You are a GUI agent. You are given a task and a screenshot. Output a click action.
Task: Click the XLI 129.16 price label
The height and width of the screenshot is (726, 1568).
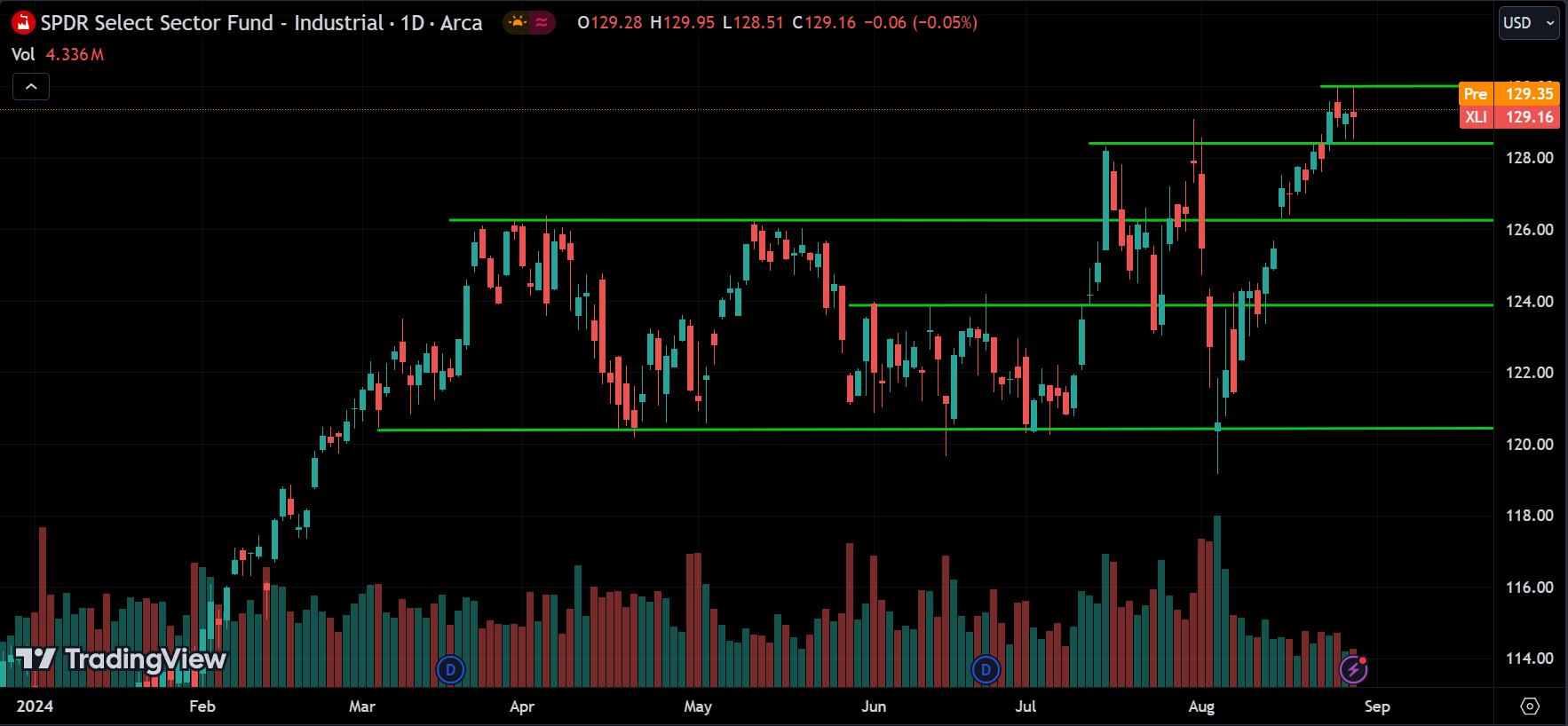tap(1509, 117)
